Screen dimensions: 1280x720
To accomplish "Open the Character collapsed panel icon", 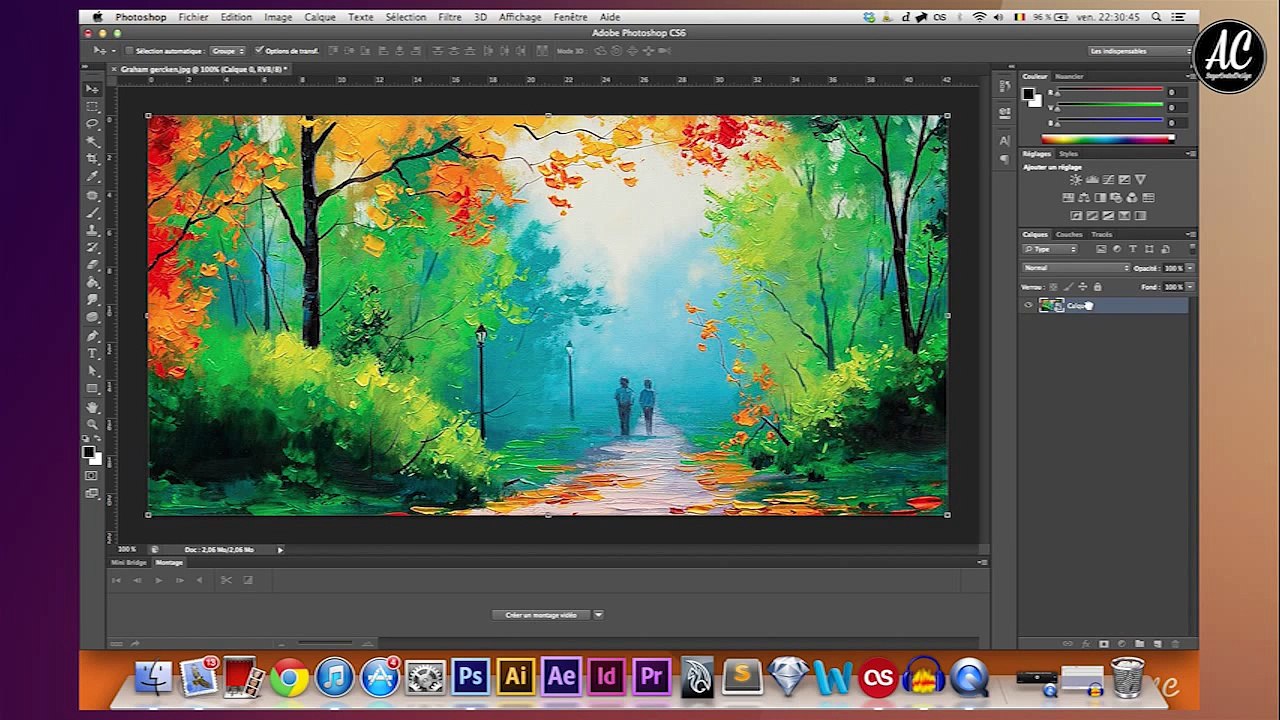I will click(x=1004, y=140).
